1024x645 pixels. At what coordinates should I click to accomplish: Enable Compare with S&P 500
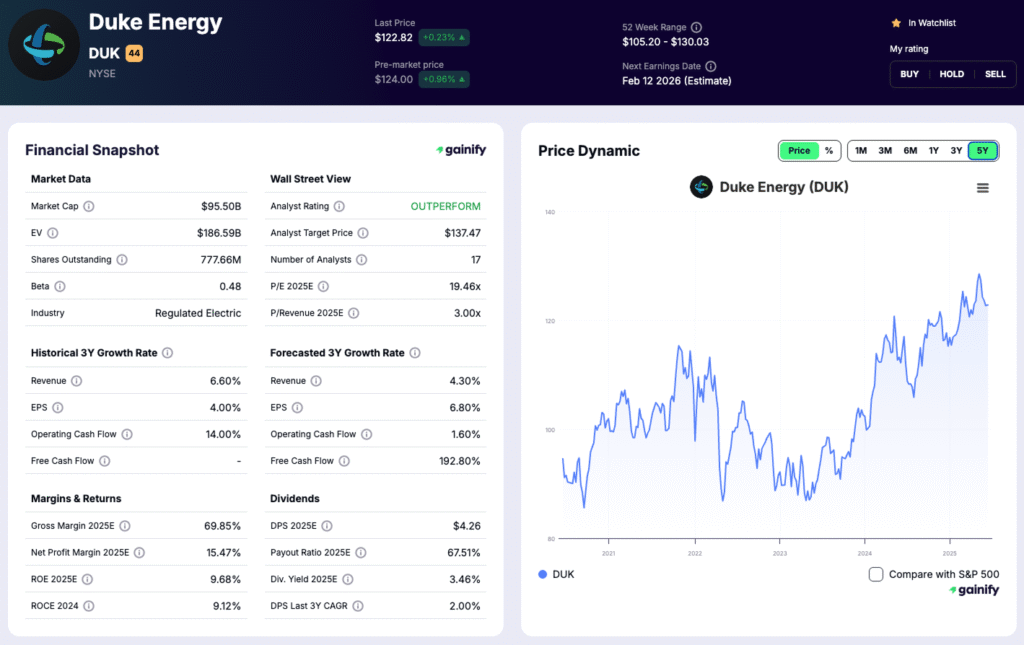point(876,574)
